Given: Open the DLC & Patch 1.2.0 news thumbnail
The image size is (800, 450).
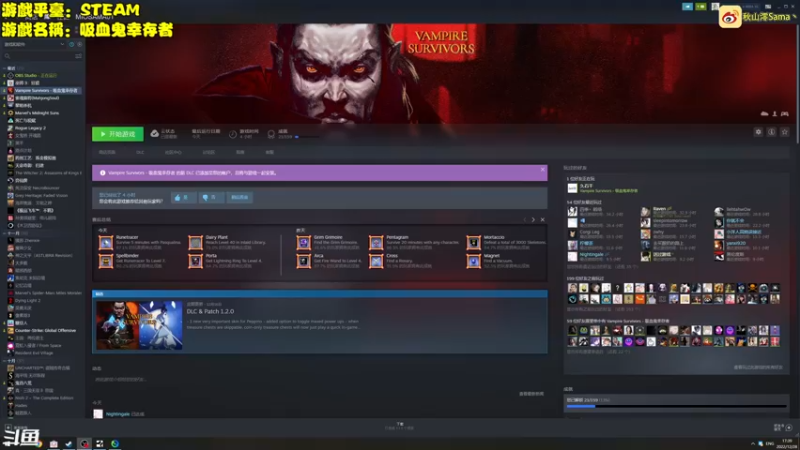Looking at the screenshot, I should pyautogui.click(x=139, y=325).
